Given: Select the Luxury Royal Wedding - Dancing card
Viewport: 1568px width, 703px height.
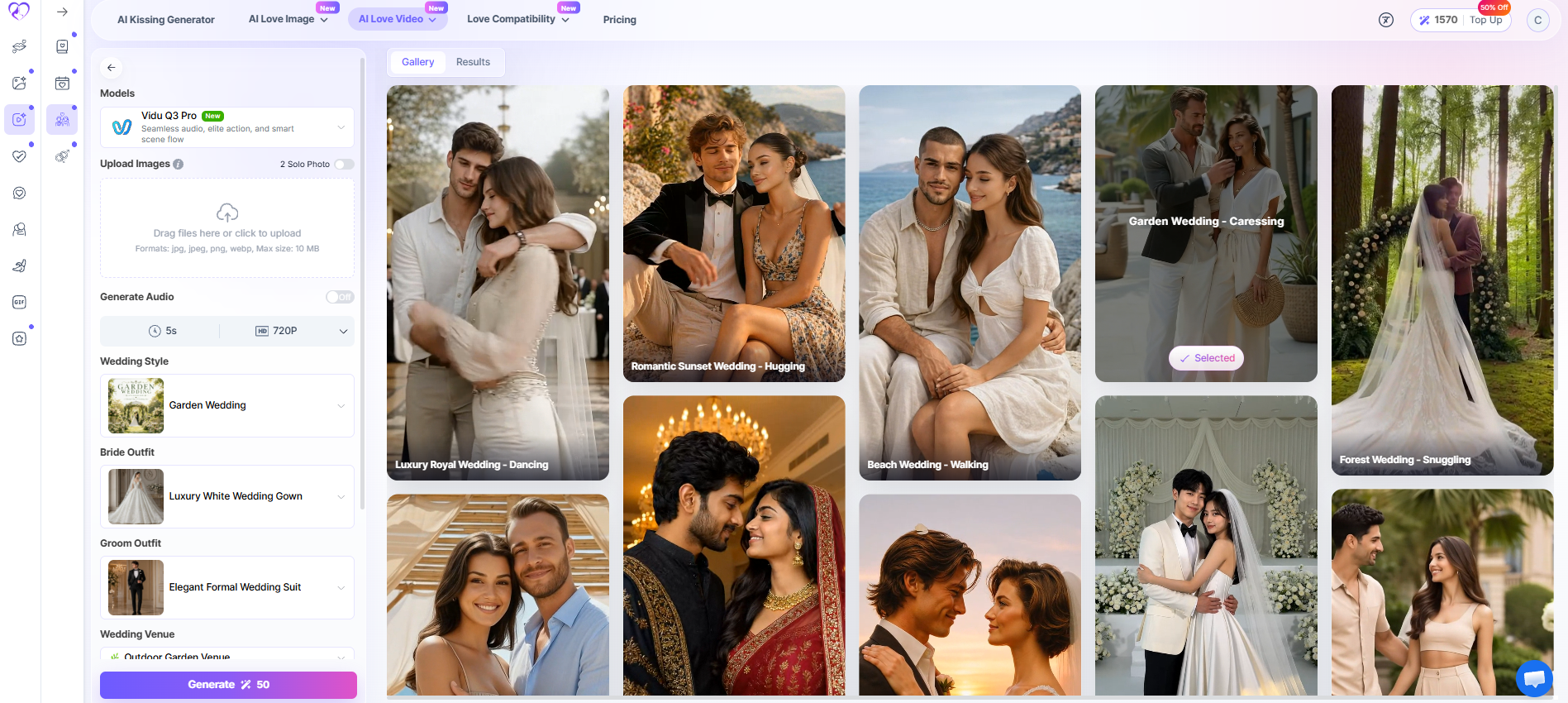Looking at the screenshot, I should (x=498, y=283).
